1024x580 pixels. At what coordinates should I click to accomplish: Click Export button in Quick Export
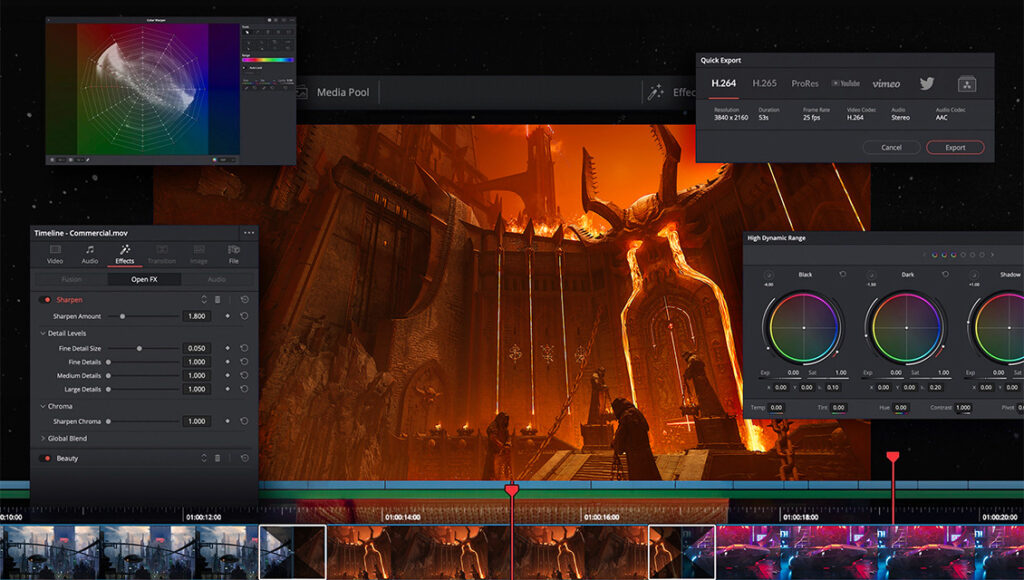pos(955,148)
